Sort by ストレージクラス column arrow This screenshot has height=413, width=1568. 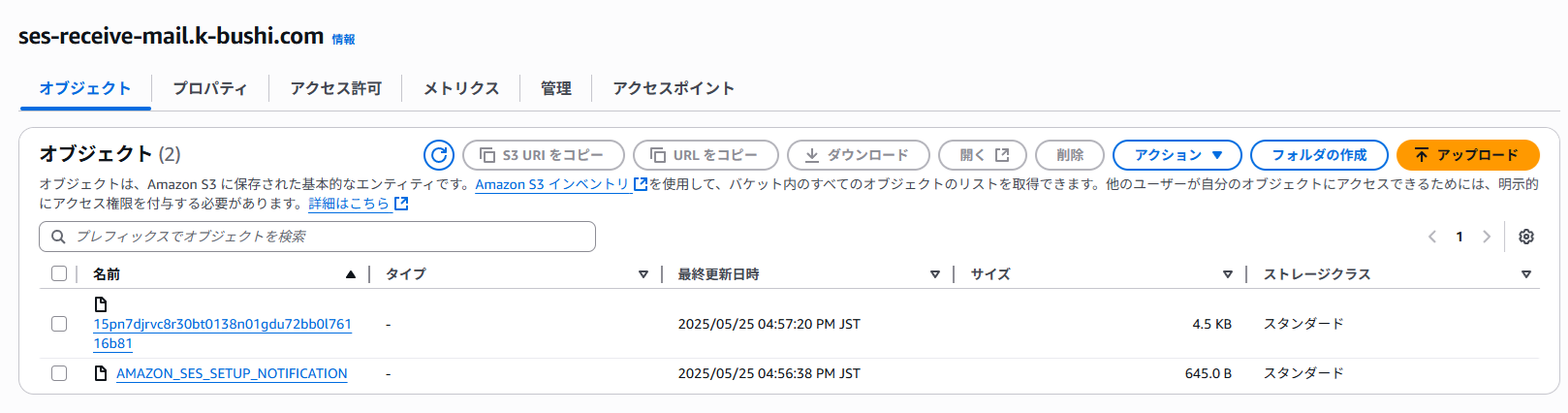[x=1526, y=274]
